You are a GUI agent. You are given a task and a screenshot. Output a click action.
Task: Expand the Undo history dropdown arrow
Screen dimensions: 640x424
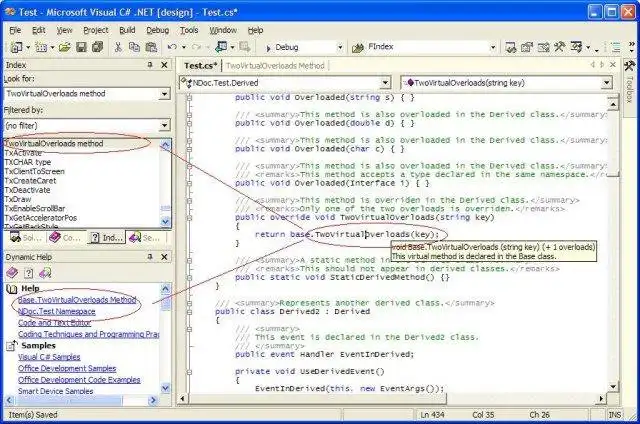coord(184,48)
